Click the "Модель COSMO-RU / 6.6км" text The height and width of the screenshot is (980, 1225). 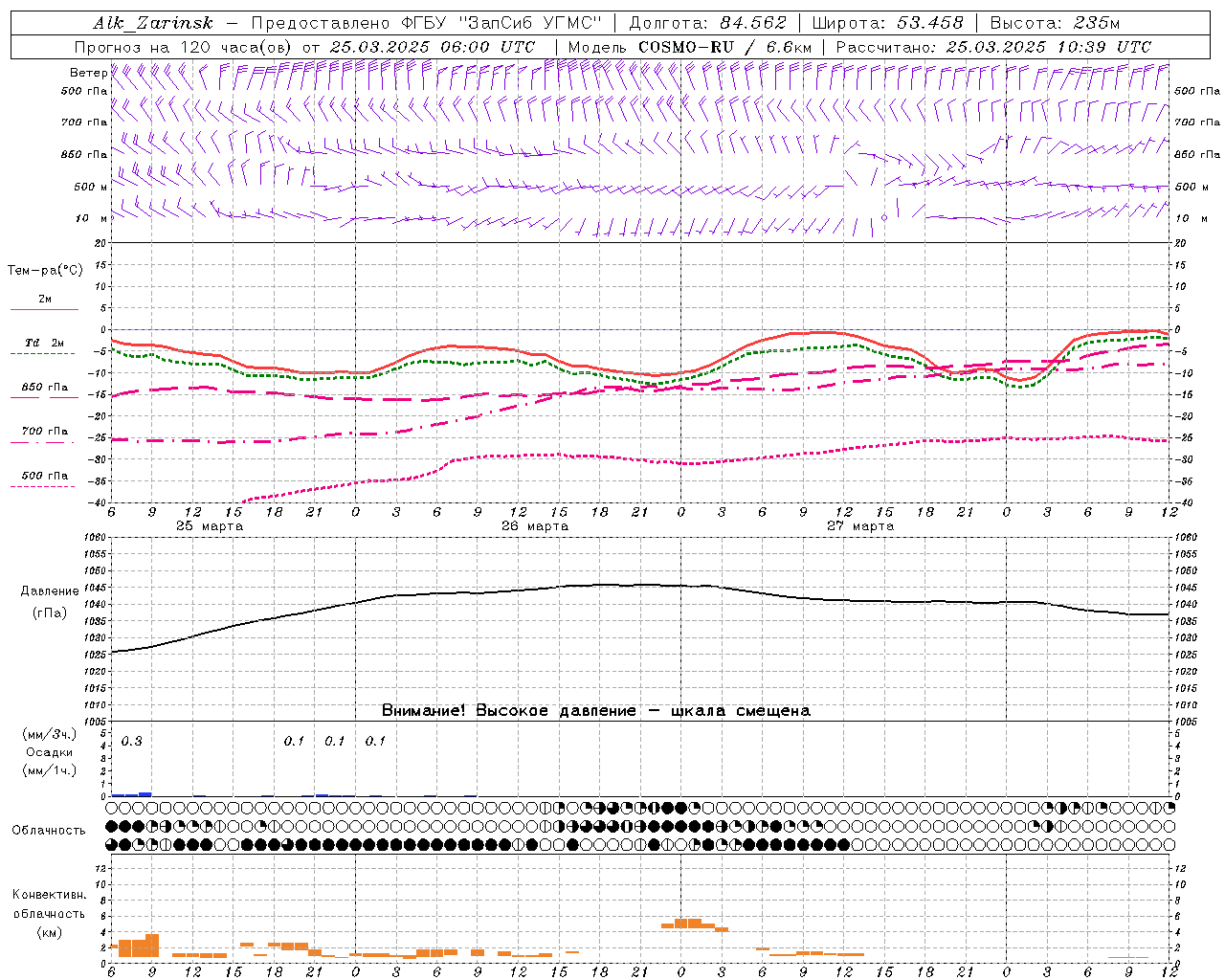point(689,47)
